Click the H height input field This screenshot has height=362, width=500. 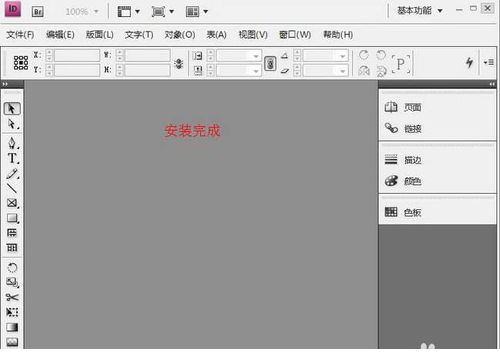(x=148, y=70)
